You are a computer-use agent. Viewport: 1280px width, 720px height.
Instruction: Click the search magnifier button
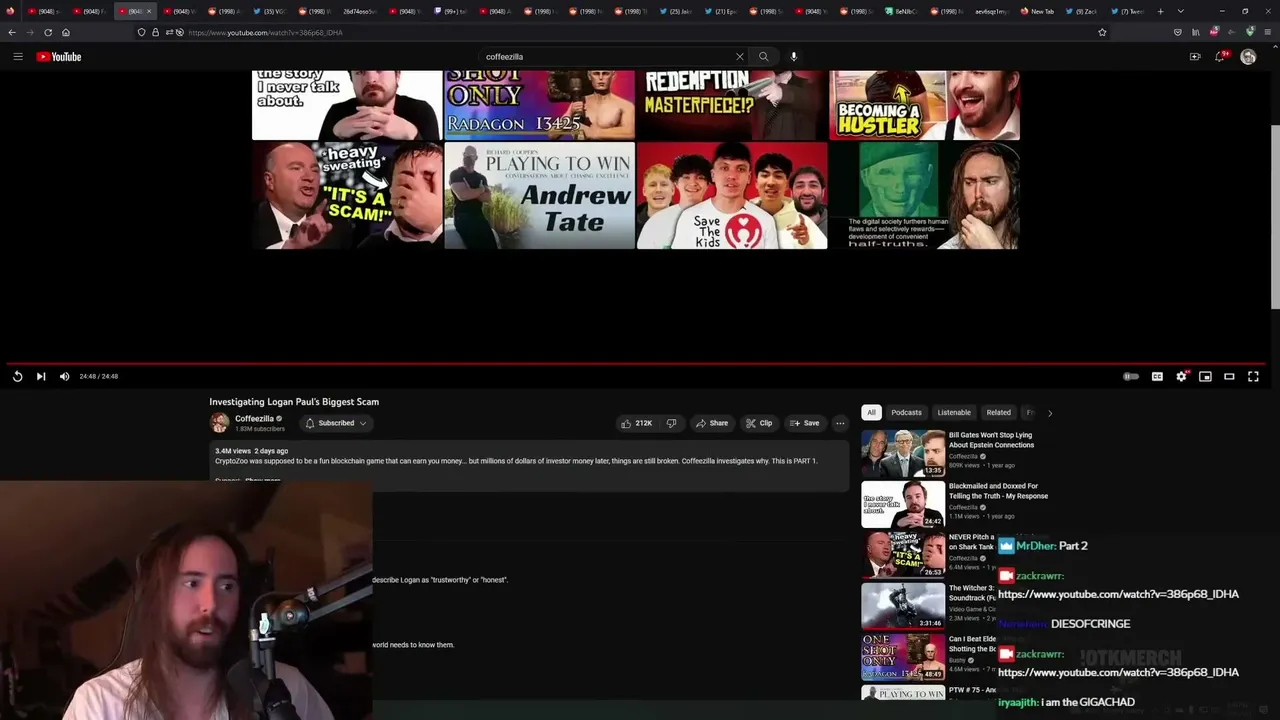pyautogui.click(x=764, y=57)
